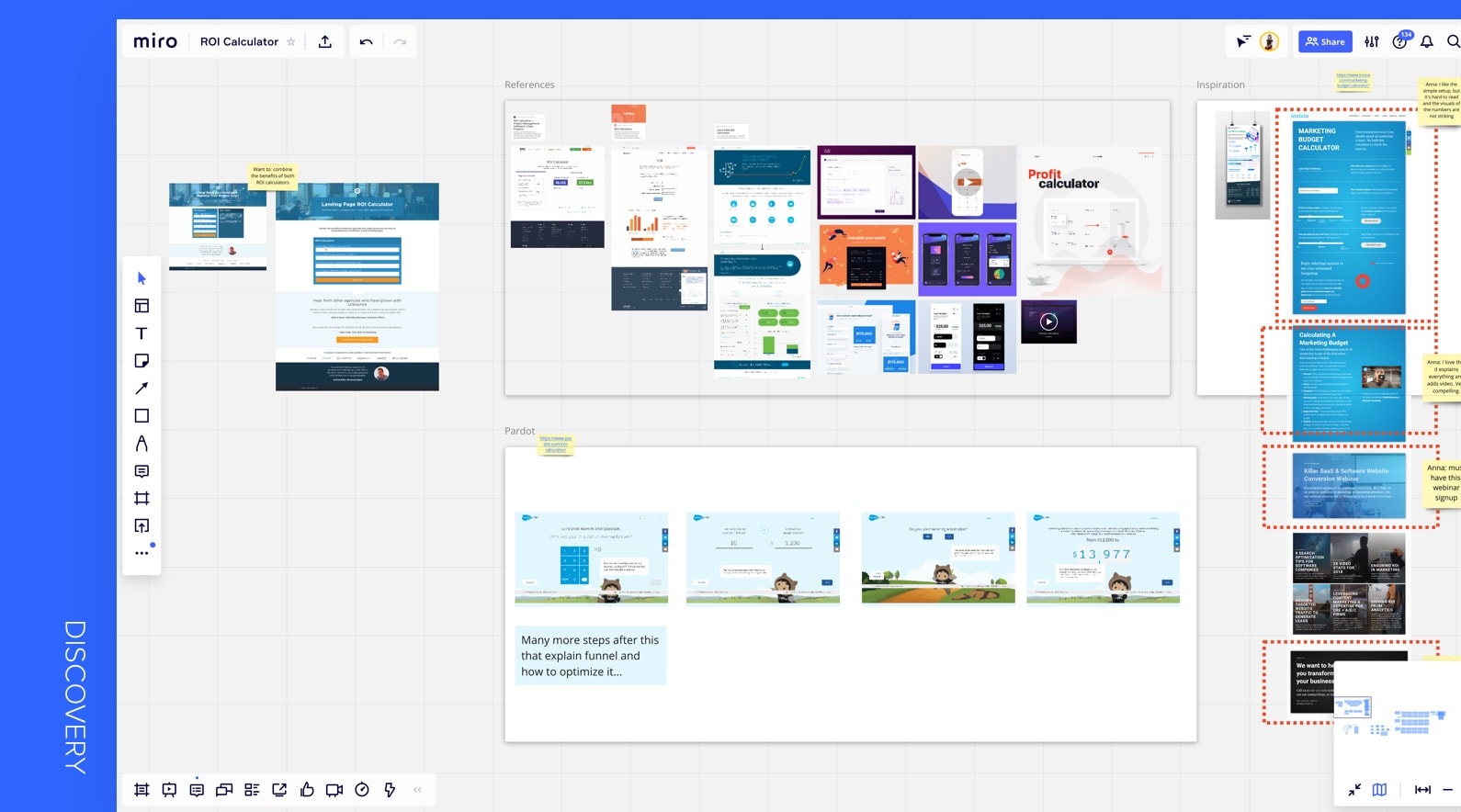This screenshot has width=1461, height=812.
Task: Play the video thumbnail in References frame
Action: coord(1048,321)
